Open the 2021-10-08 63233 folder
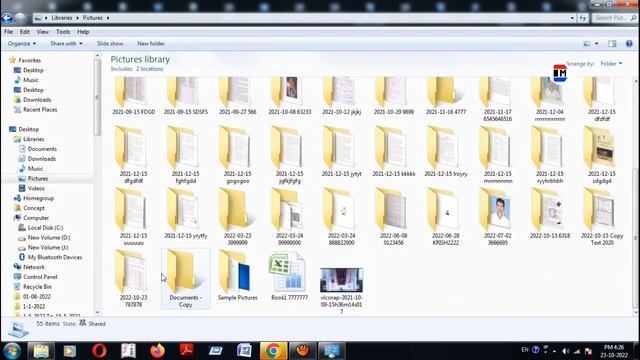640x360 pixels. [289, 95]
